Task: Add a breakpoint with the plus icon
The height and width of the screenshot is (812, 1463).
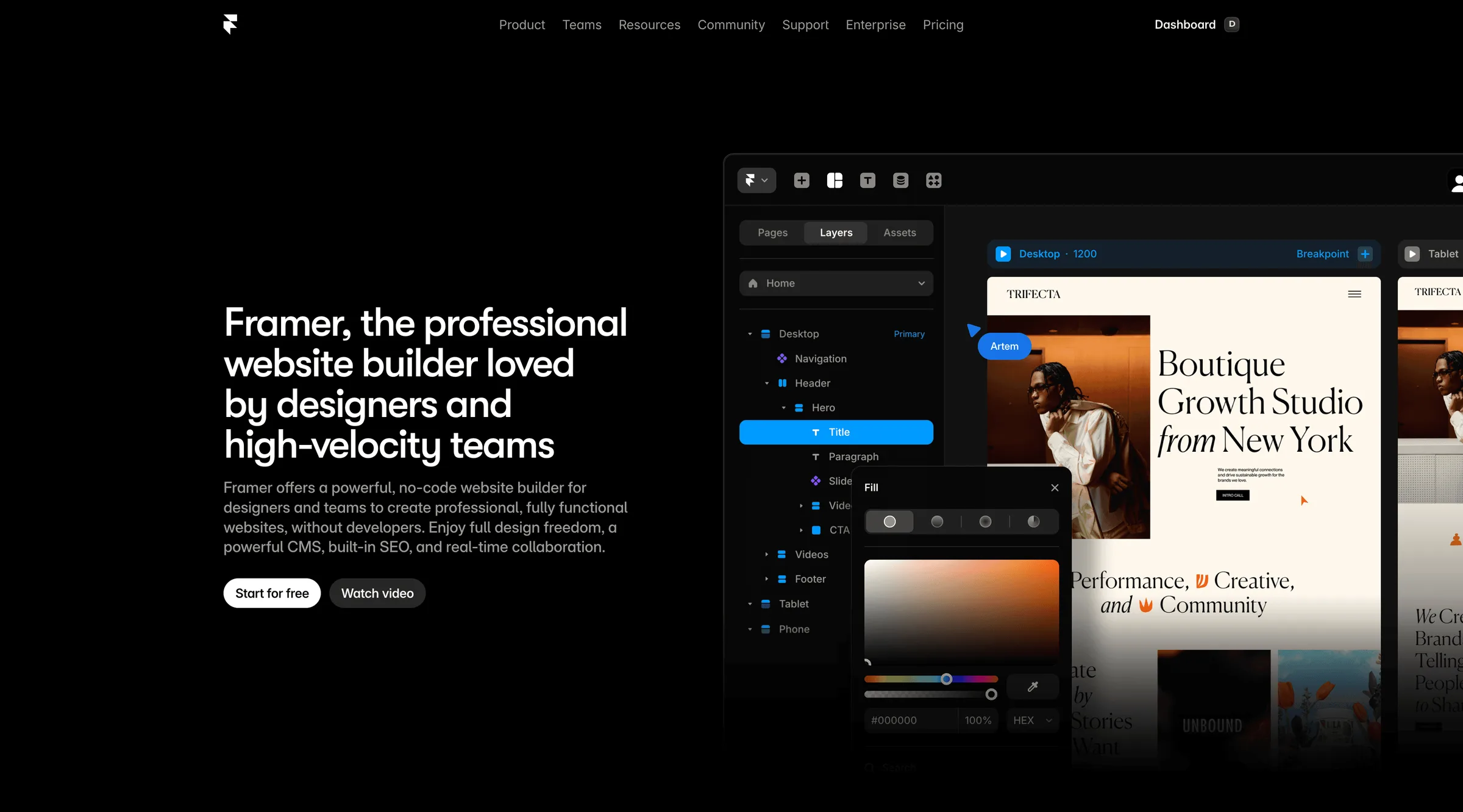Action: coord(1365,254)
